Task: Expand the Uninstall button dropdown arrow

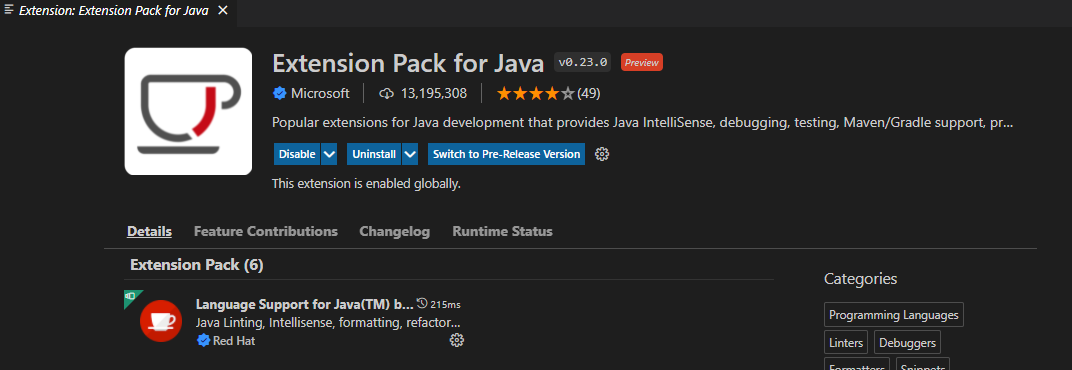Action: (x=410, y=154)
